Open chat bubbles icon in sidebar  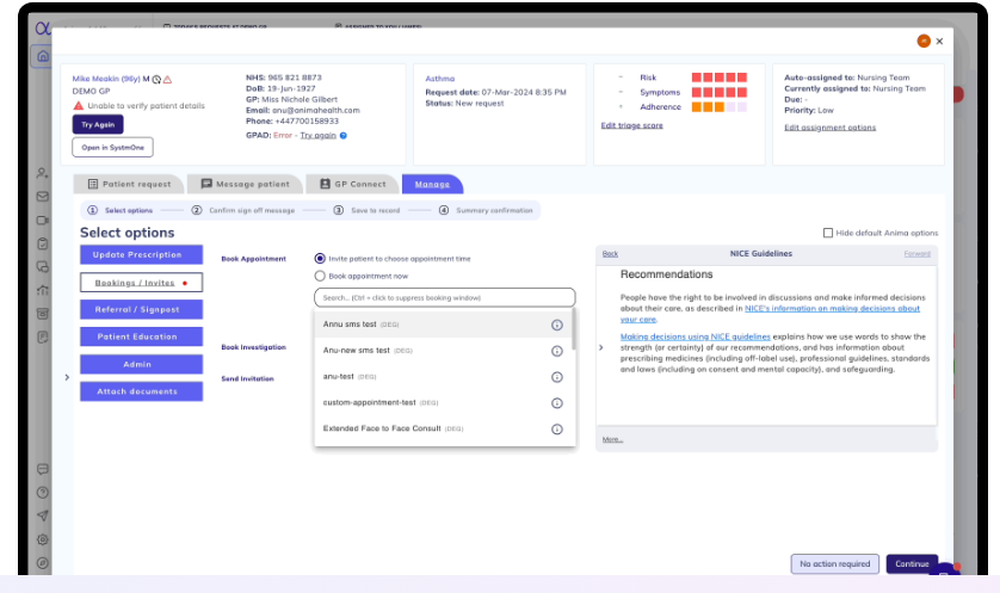[x=42, y=267]
